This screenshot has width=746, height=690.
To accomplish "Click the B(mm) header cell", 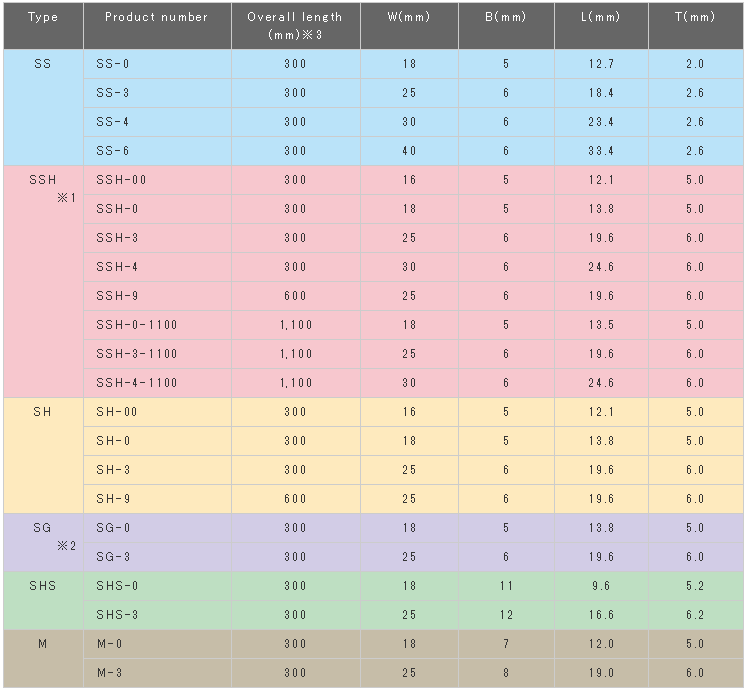I will 506,17.
